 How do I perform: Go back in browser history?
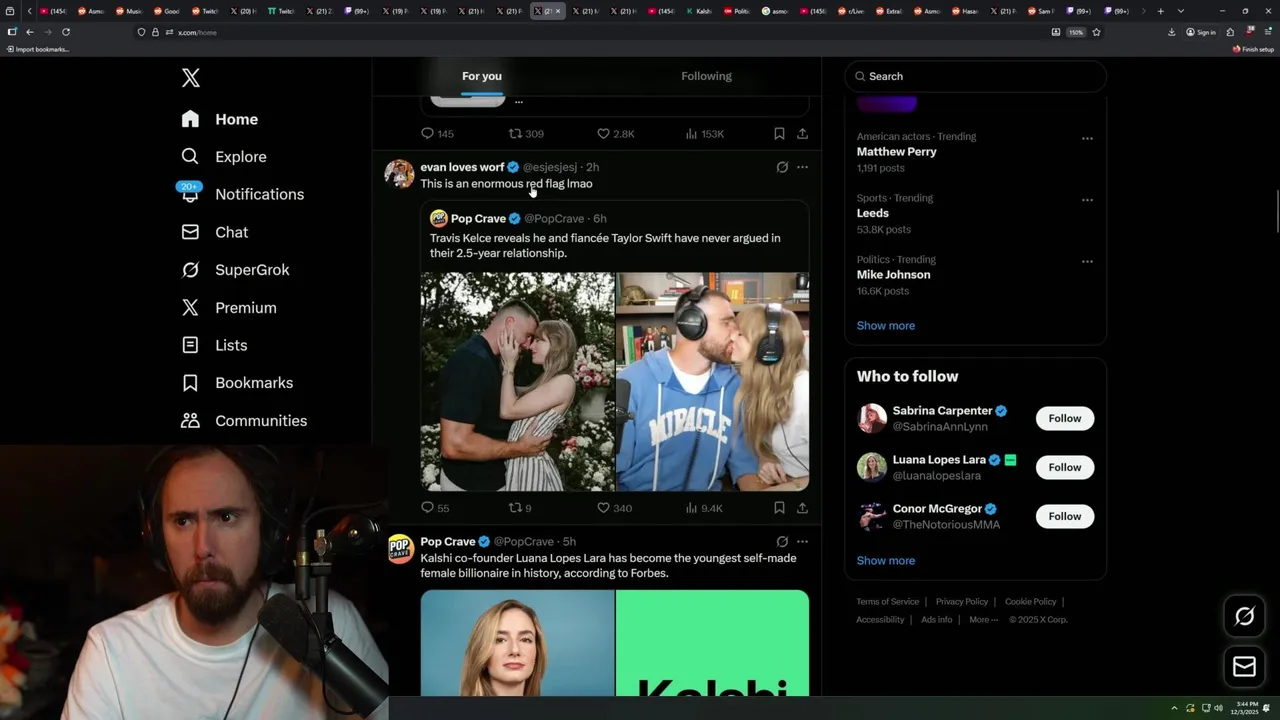(30, 32)
